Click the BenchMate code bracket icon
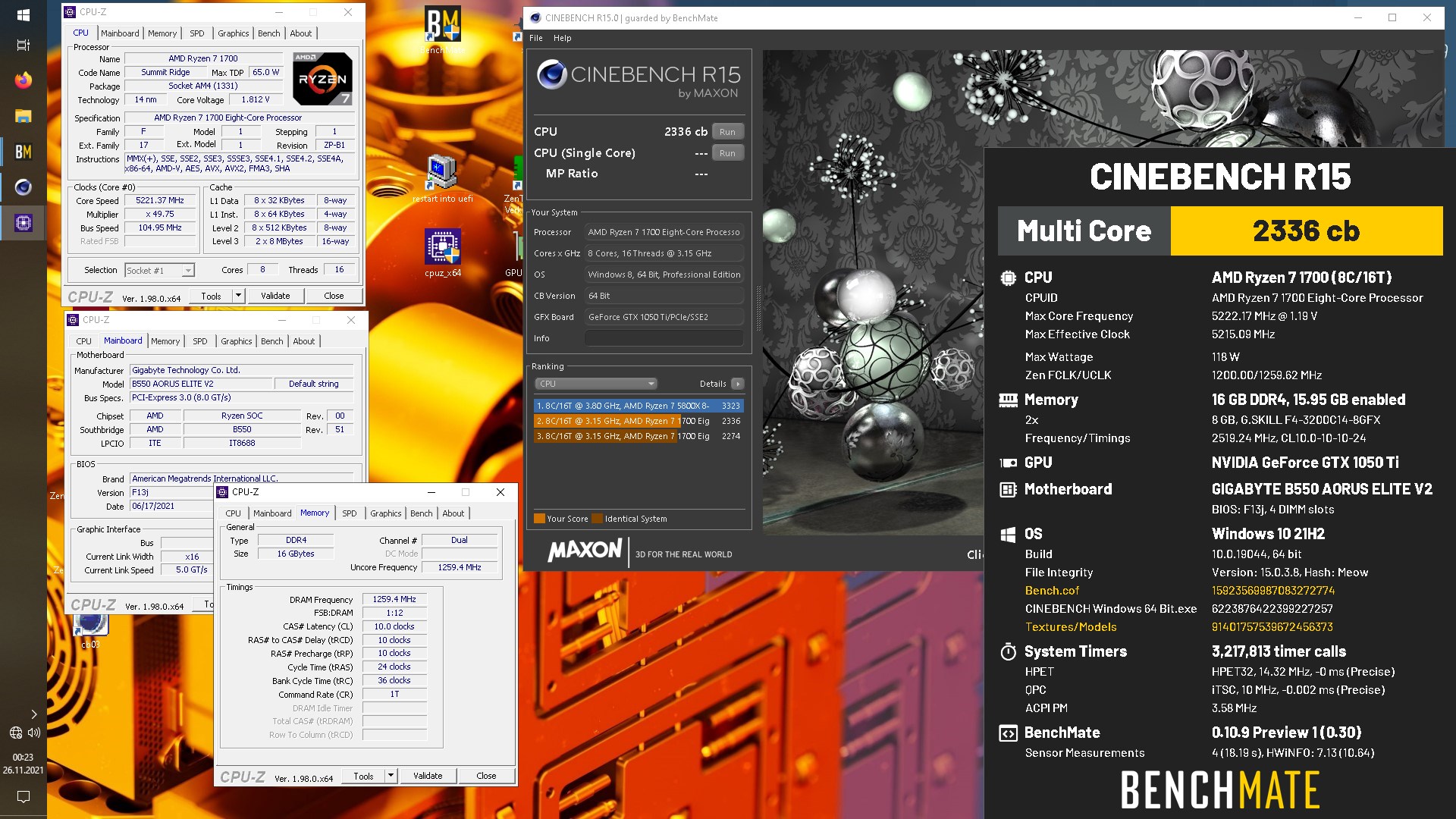 click(1008, 733)
